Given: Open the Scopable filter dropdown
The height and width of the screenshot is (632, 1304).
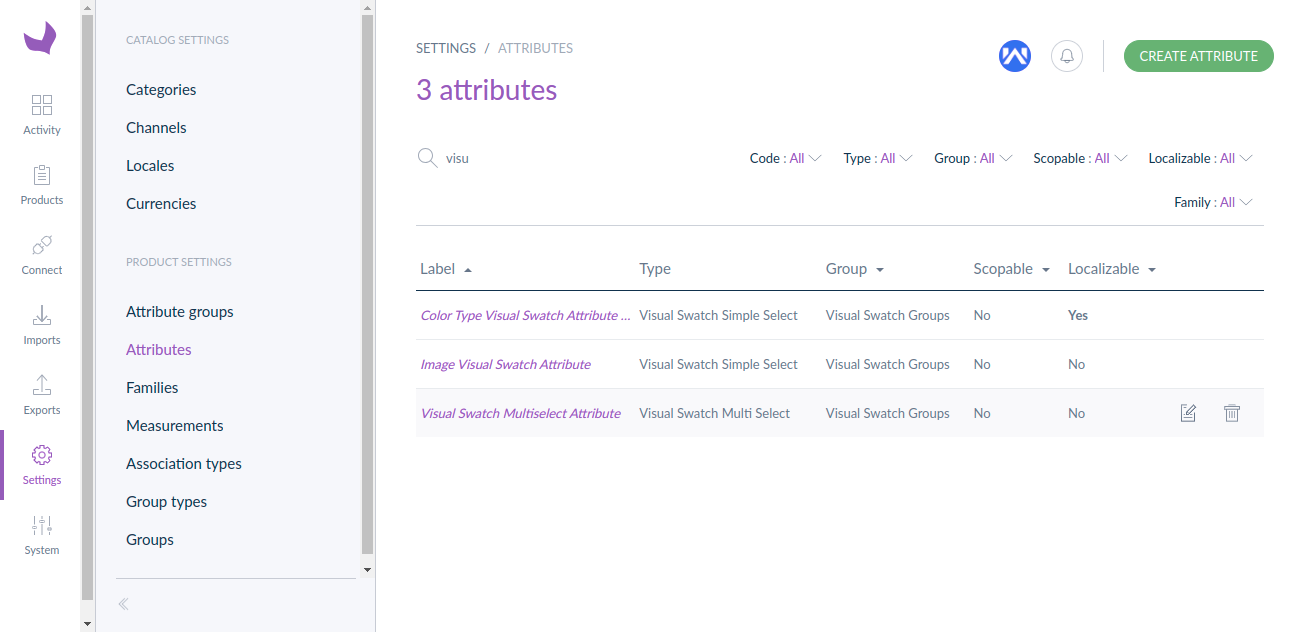Looking at the screenshot, I should point(1081,158).
